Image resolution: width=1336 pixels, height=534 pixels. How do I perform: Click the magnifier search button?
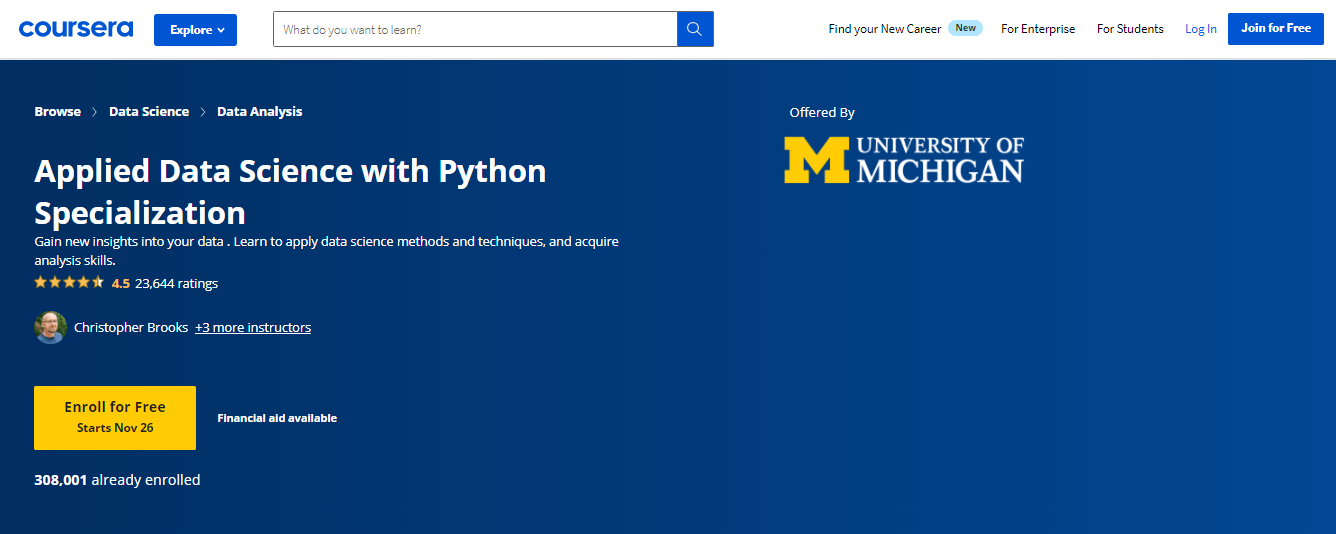point(695,29)
